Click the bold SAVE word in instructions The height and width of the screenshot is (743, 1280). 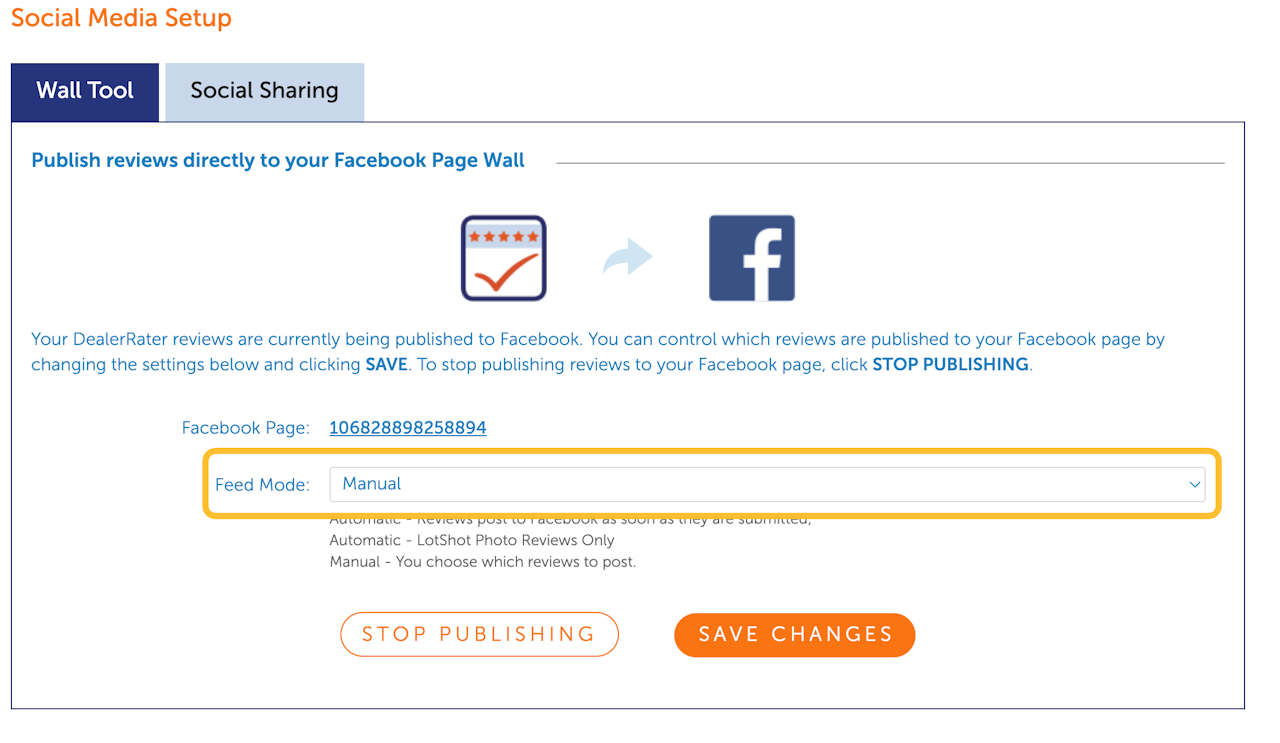[386, 365]
